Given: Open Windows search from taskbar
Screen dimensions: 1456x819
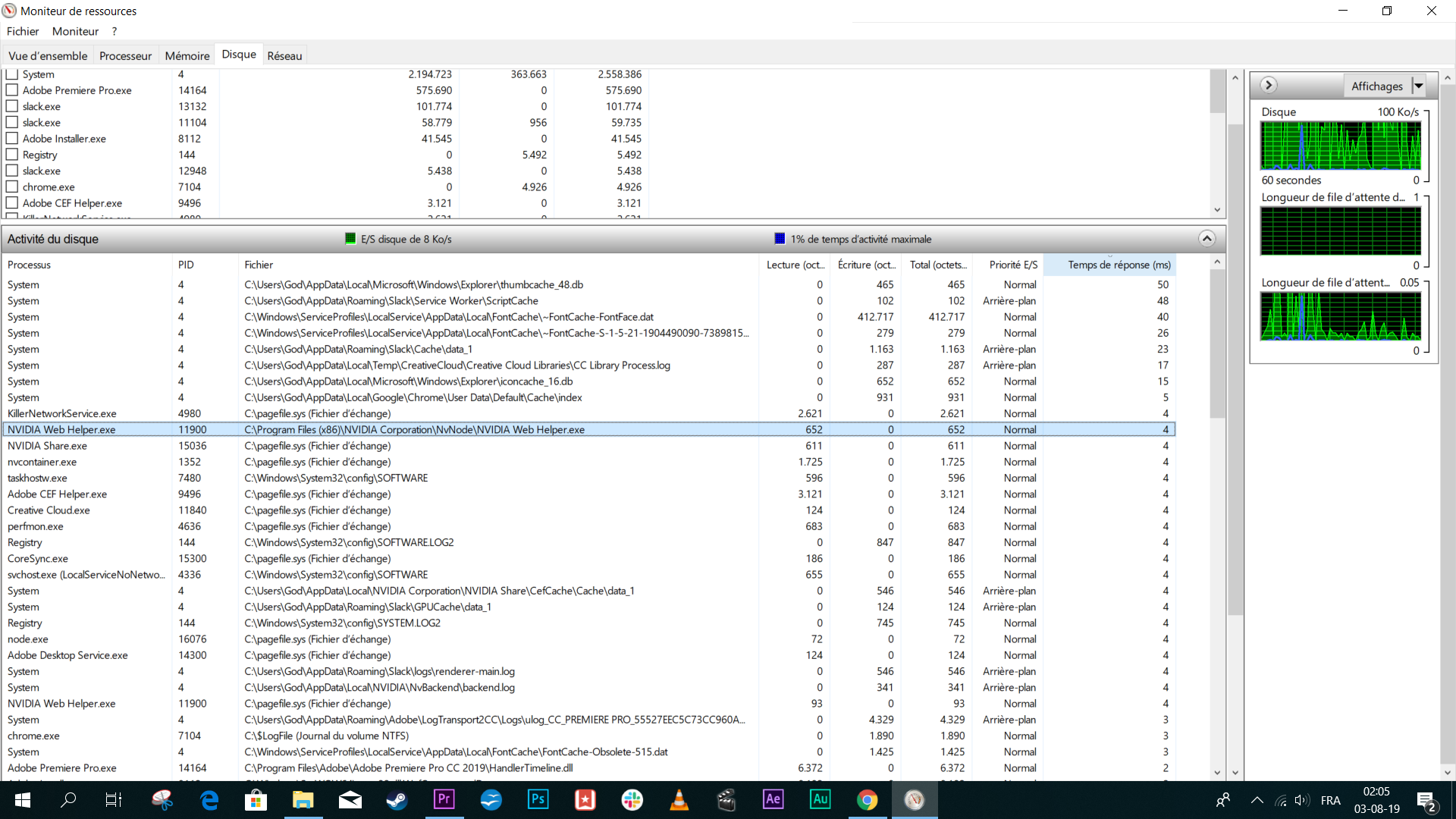Looking at the screenshot, I should [68, 800].
